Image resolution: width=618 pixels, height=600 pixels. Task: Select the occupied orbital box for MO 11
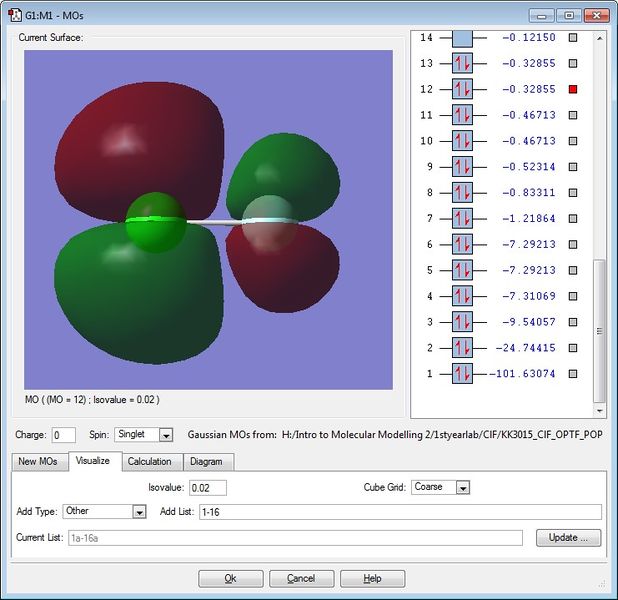click(x=462, y=115)
